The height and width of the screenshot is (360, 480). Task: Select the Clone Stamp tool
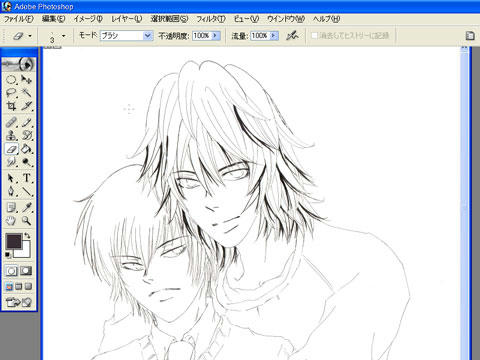coord(11,135)
